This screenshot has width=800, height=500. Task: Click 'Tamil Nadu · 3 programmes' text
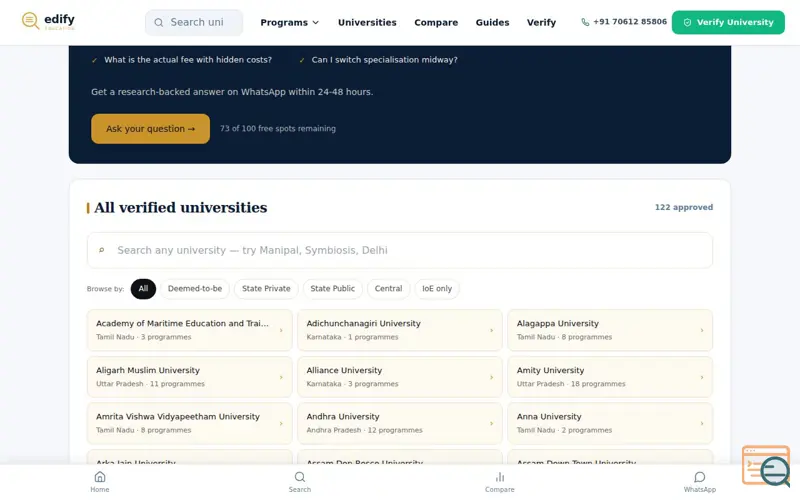[143, 337]
